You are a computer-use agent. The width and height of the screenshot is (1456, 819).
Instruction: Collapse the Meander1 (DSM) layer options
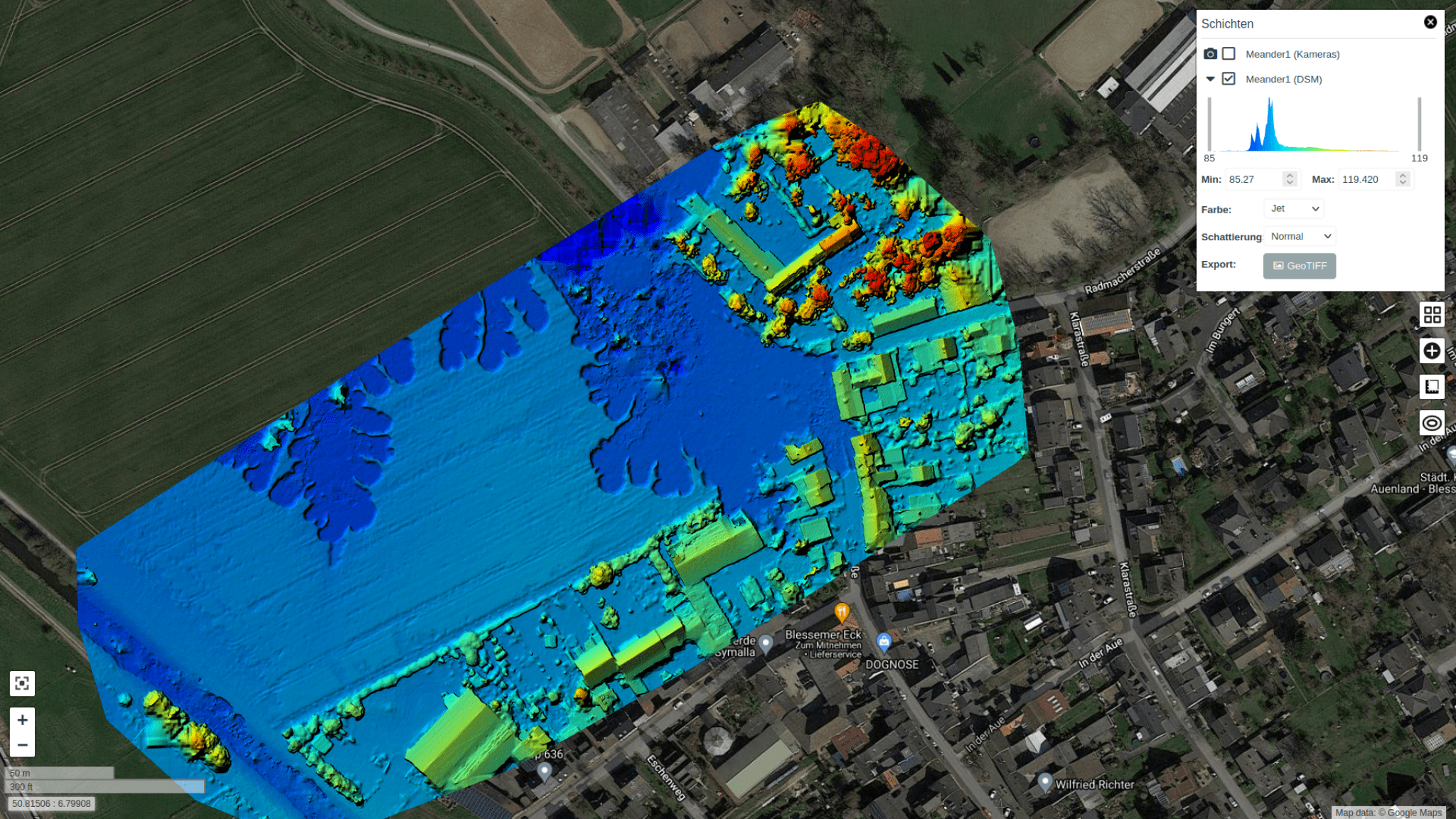pyautogui.click(x=1210, y=79)
